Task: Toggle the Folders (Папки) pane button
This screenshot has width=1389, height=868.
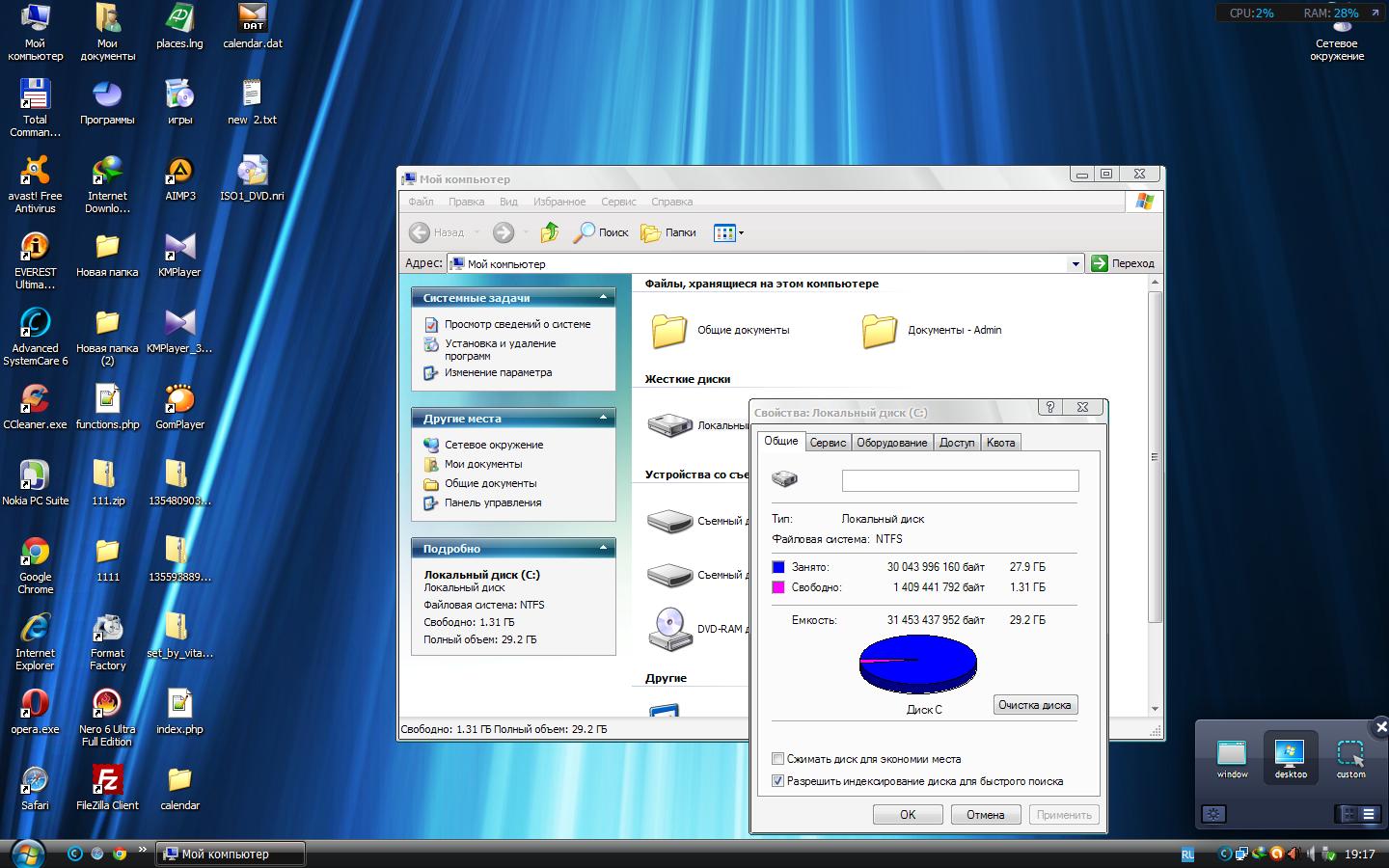Action: [668, 232]
